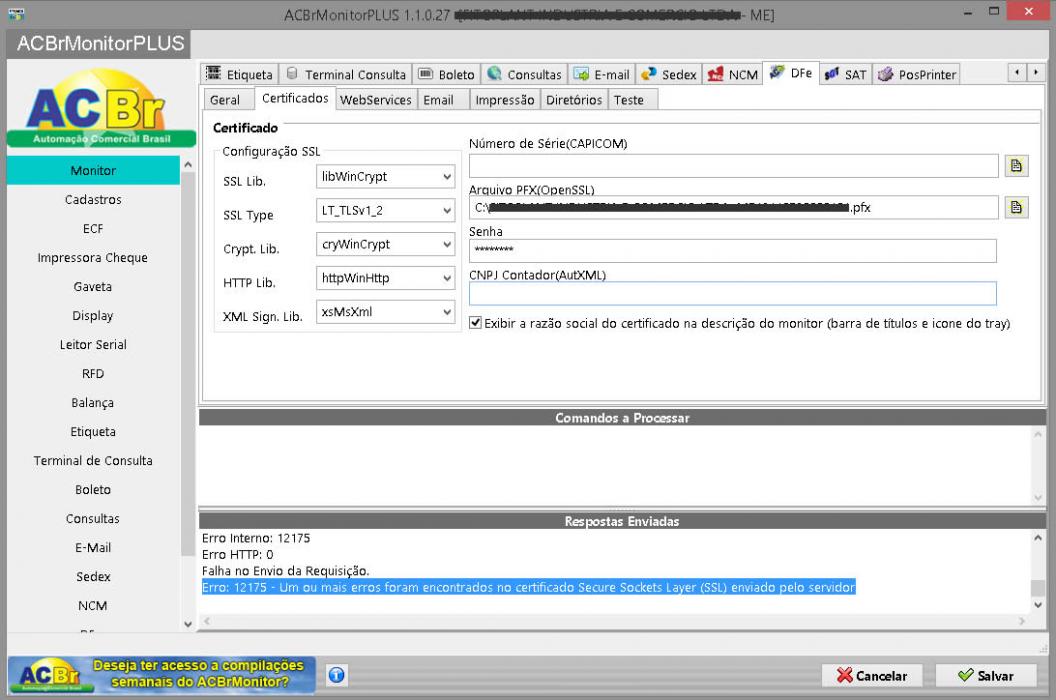The height and width of the screenshot is (700, 1056).
Task: Open the SAT tab with its icon
Action: pyautogui.click(x=846, y=74)
